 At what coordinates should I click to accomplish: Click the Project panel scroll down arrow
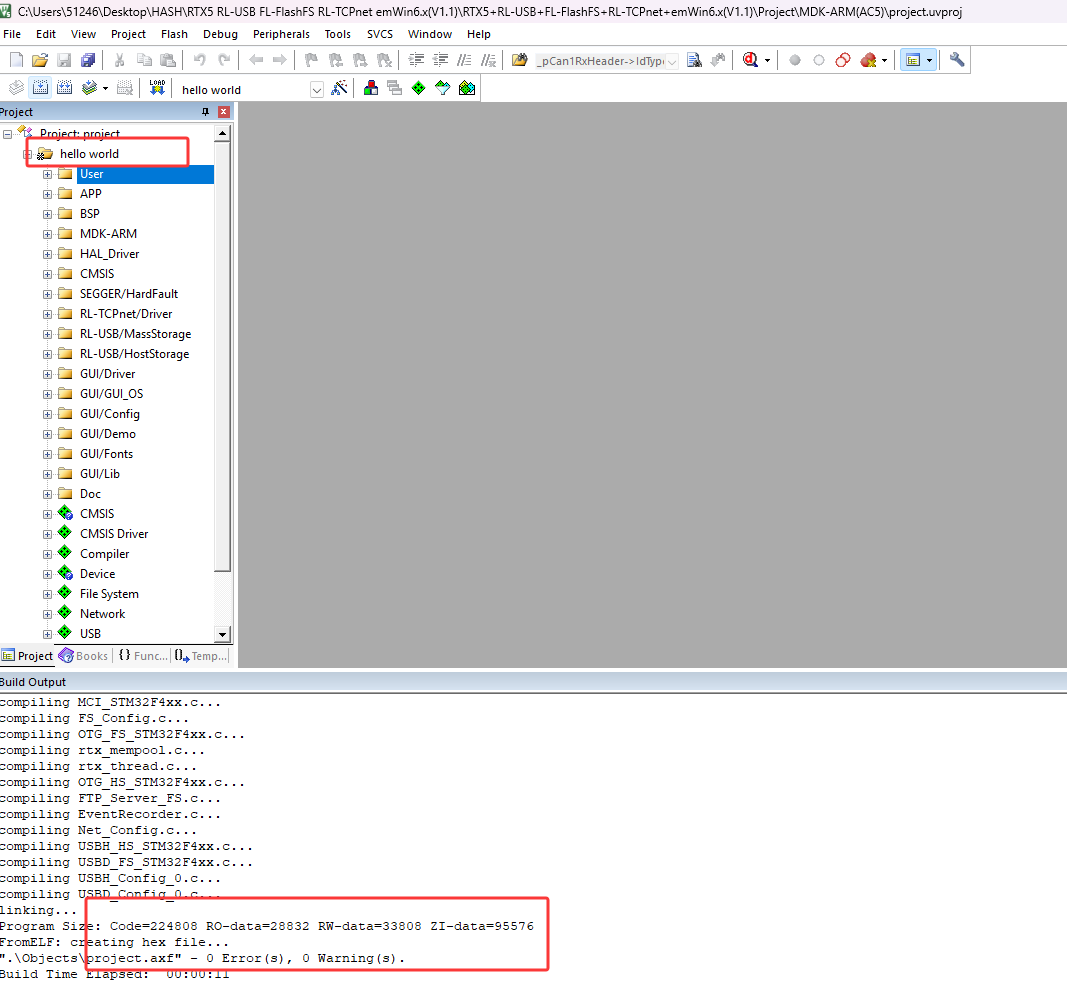(223, 634)
